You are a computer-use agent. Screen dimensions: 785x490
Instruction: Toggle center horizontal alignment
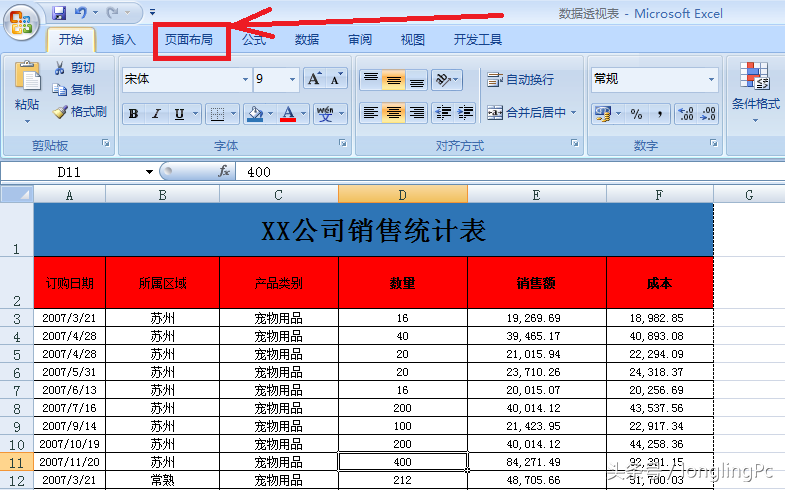(394, 113)
